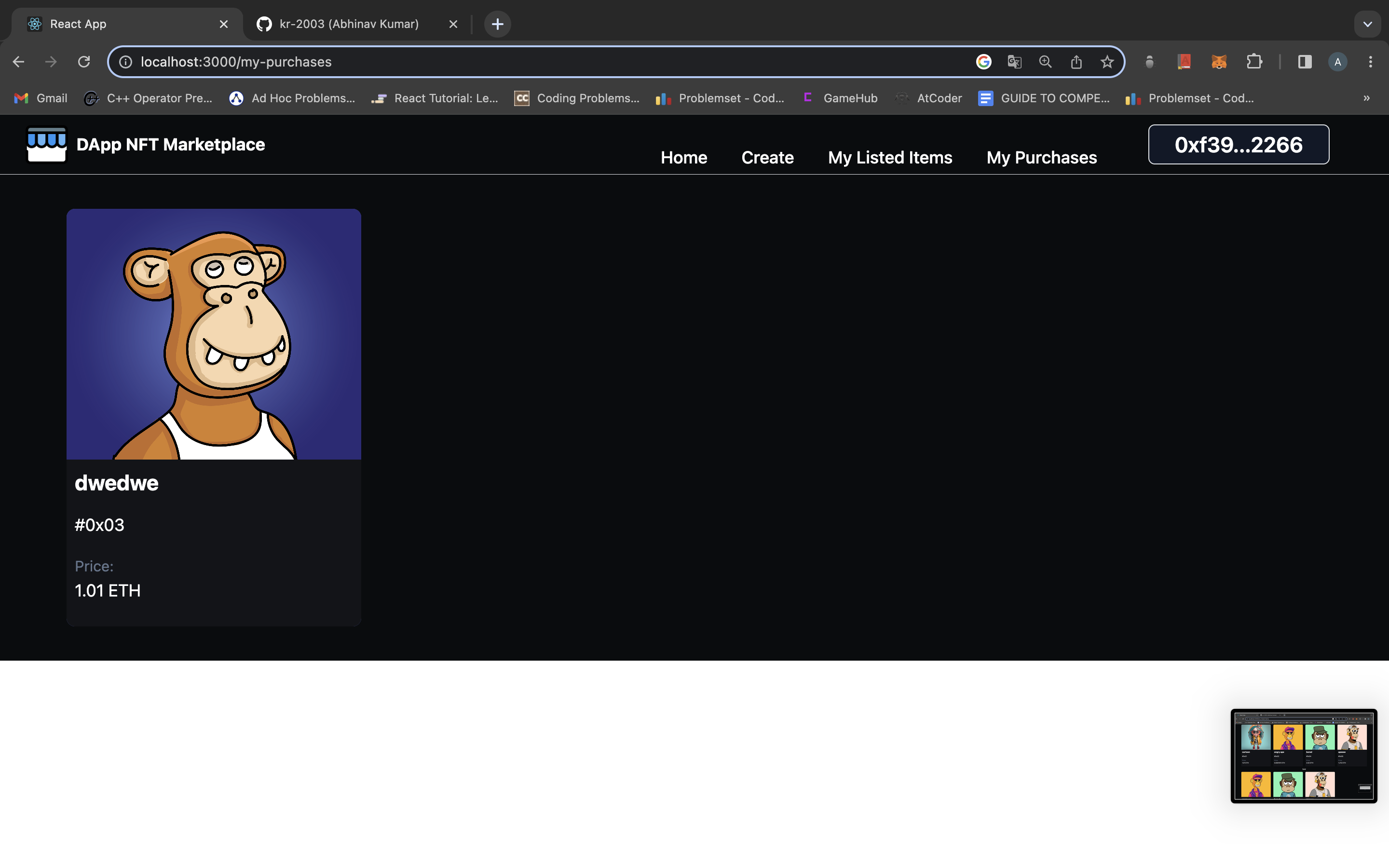Open the screenshot preview thumbnail
1389x868 pixels.
pos(1304,756)
